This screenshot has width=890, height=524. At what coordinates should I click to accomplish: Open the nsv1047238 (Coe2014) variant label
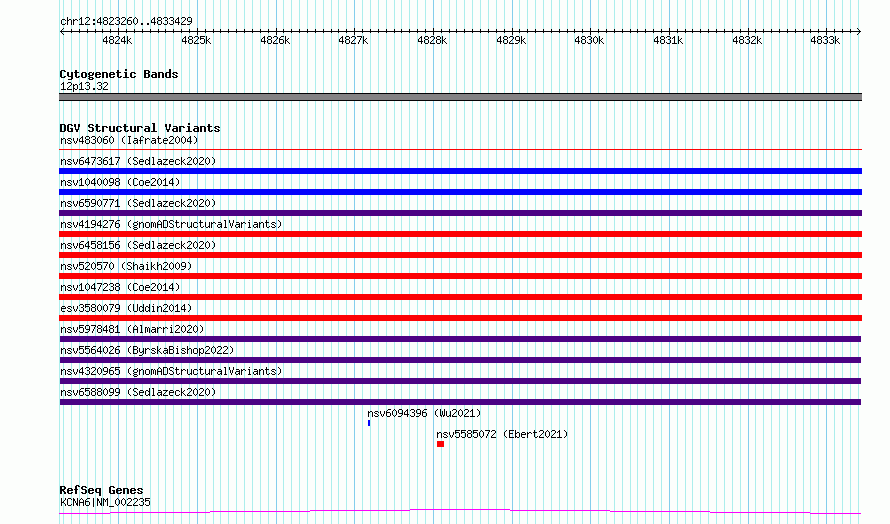pos(120,287)
